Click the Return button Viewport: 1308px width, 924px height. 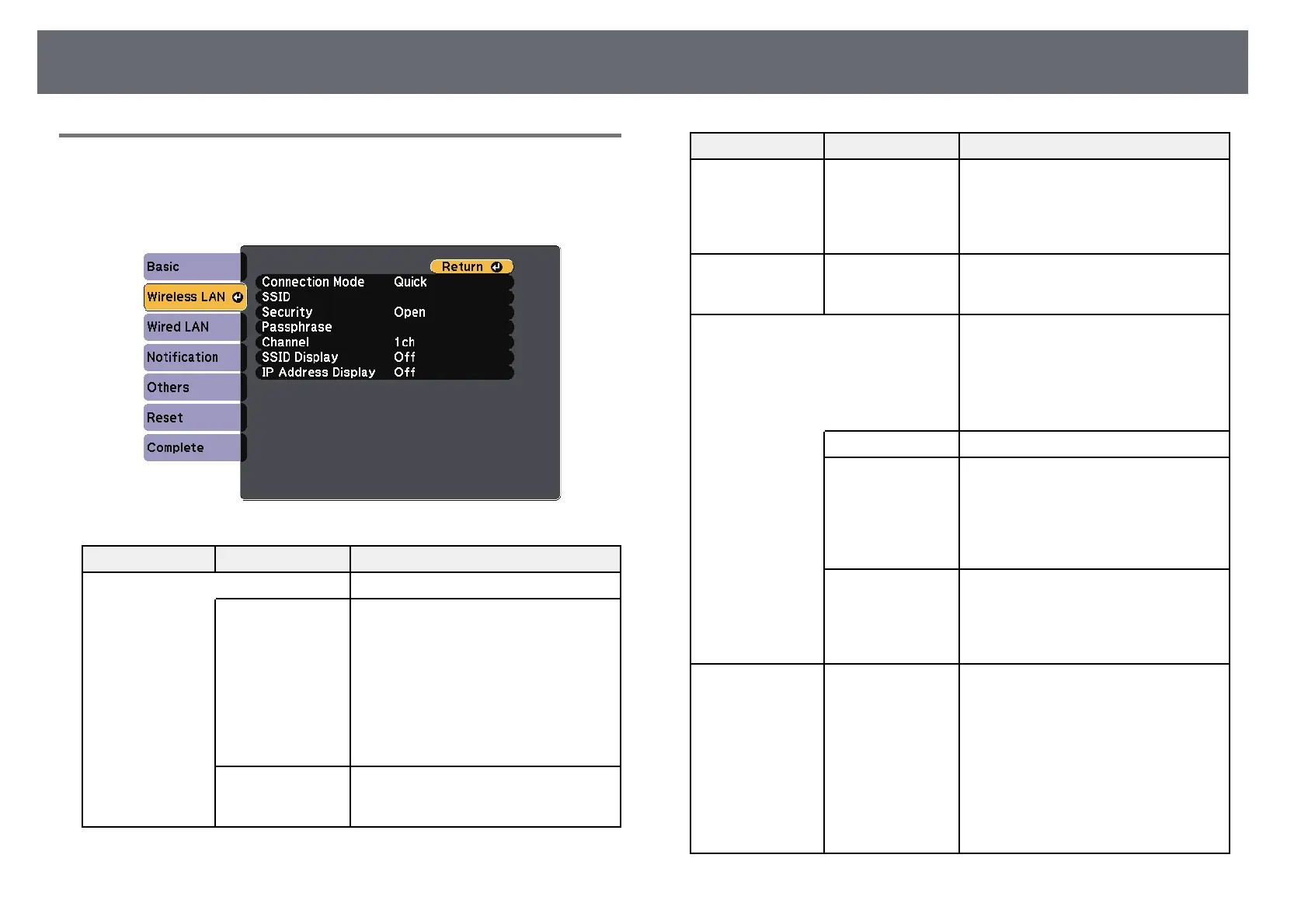(x=471, y=266)
